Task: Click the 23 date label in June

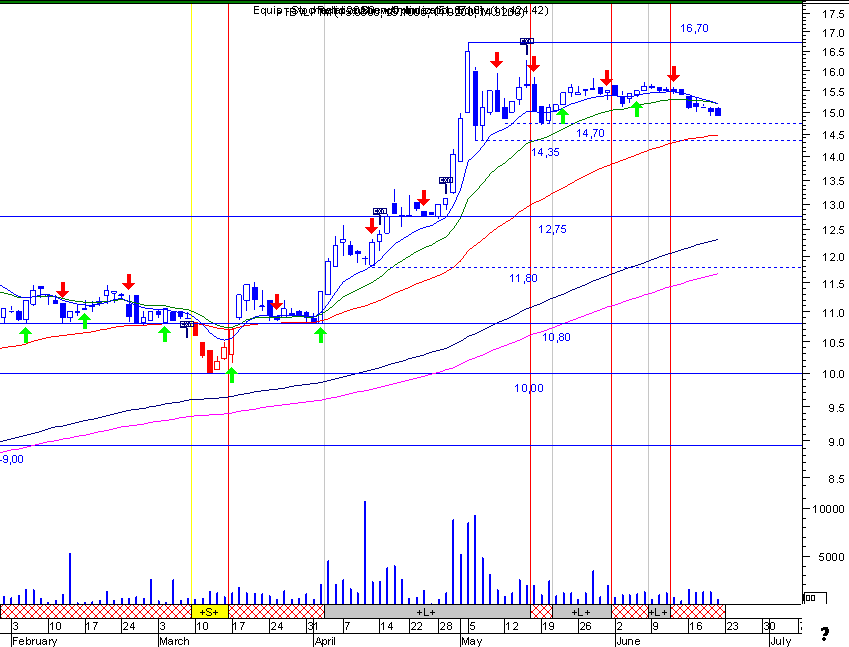Action: tap(732, 626)
